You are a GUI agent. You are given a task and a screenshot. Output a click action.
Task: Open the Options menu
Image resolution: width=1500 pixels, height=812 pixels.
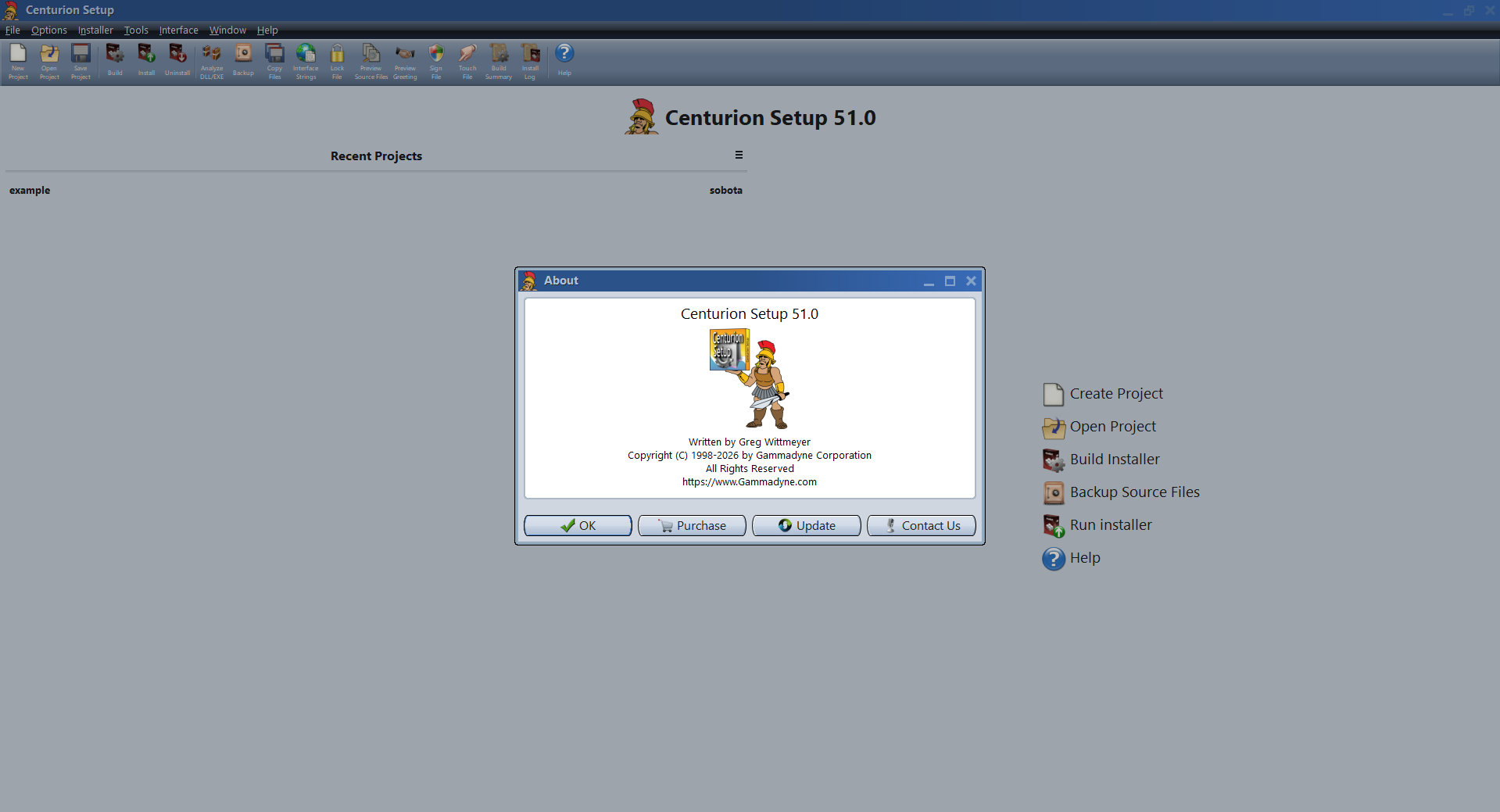pos(49,30)
